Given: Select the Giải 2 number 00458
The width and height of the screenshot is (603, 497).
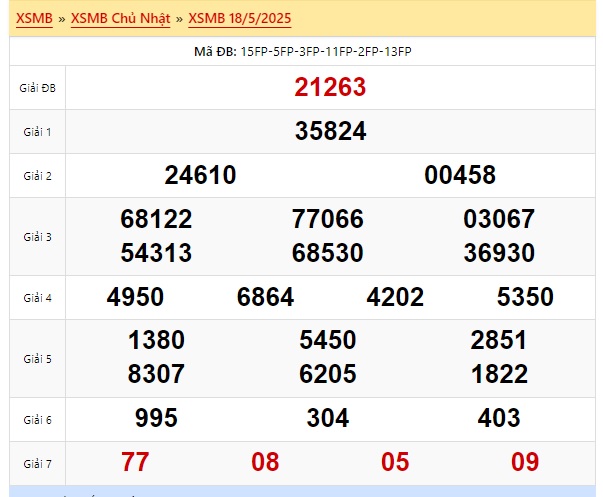Looking at the screenshot, I should pyautogui.click(x=460, y=175).
